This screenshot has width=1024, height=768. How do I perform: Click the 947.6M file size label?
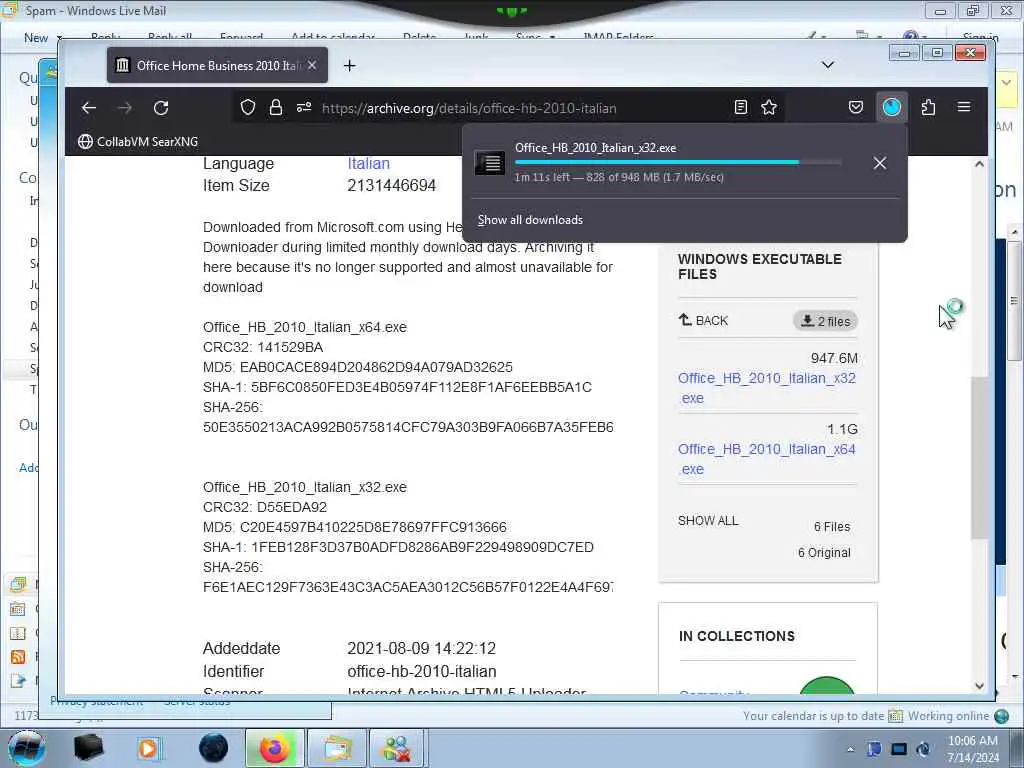(x=834, y=359)
